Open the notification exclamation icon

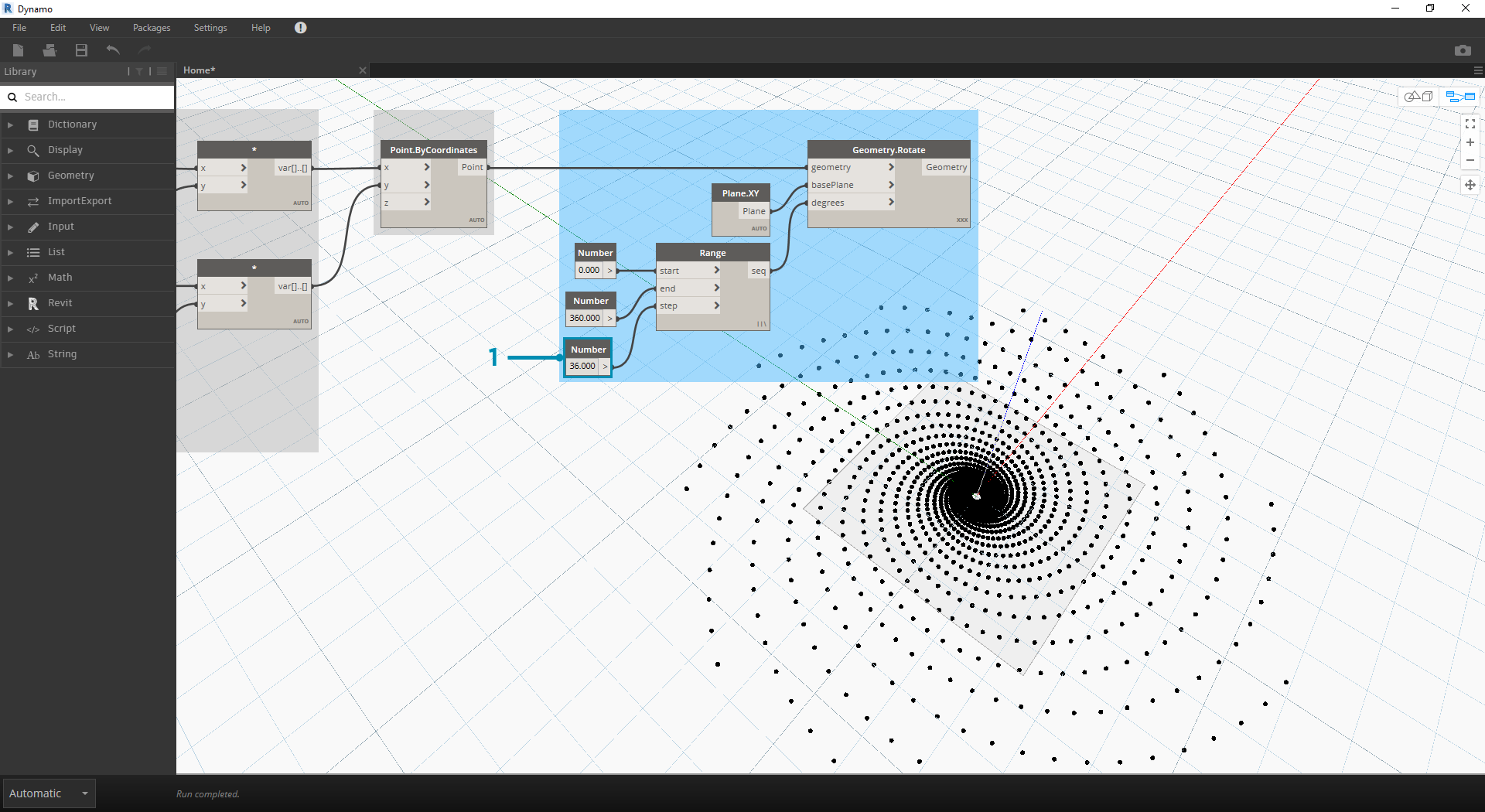[301, 28]
